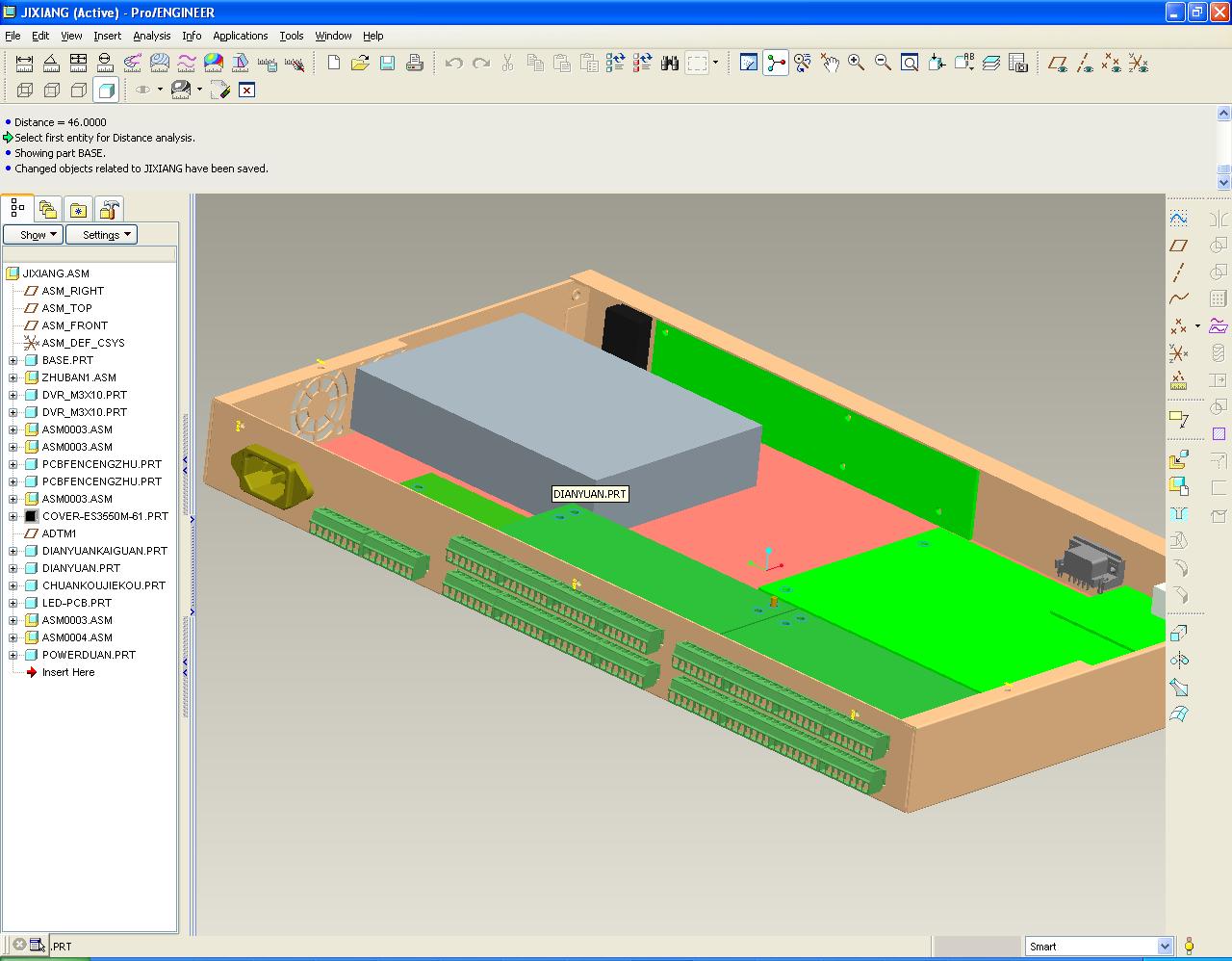1232x961 pixels.
Task: Open the binoculars Find tool
Action: [x=670, y=64]
